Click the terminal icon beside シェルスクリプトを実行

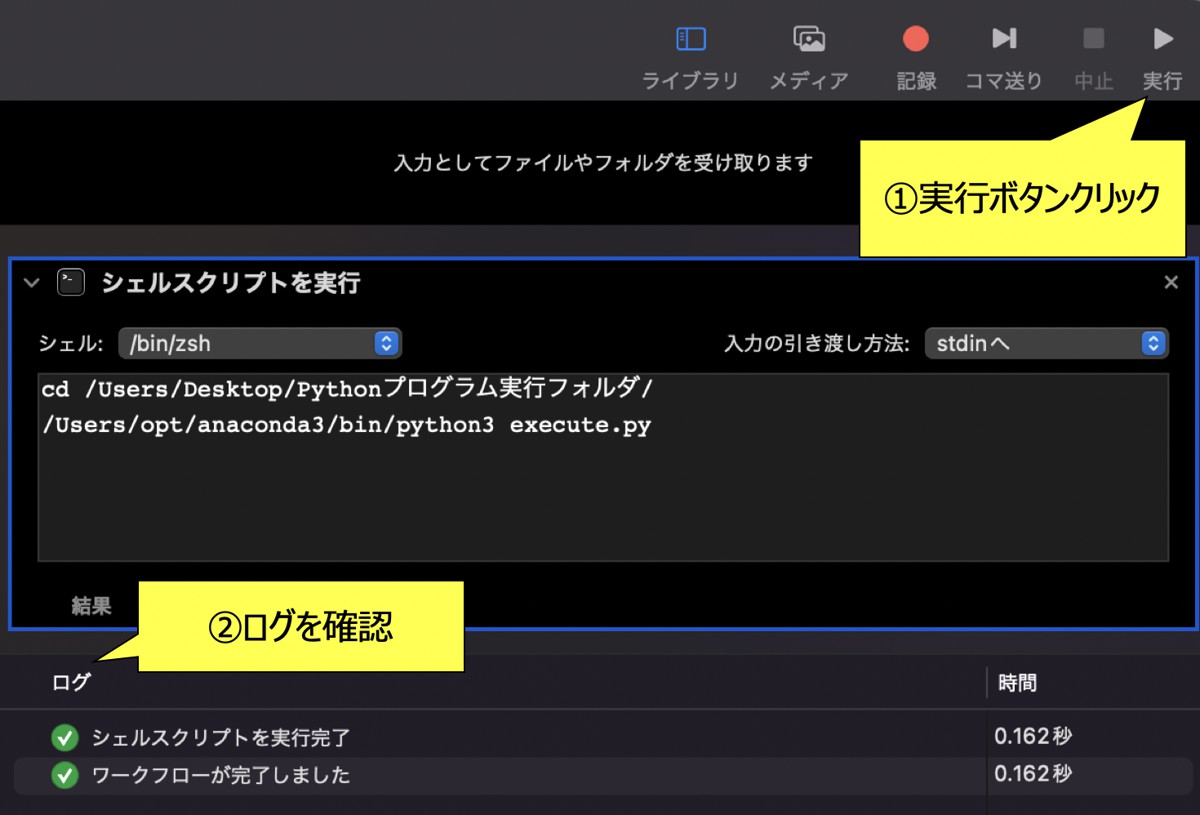point(70,282)
